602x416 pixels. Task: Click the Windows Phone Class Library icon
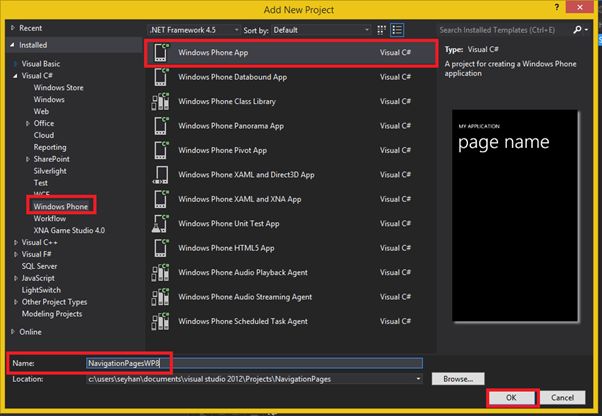click(160, 101)
